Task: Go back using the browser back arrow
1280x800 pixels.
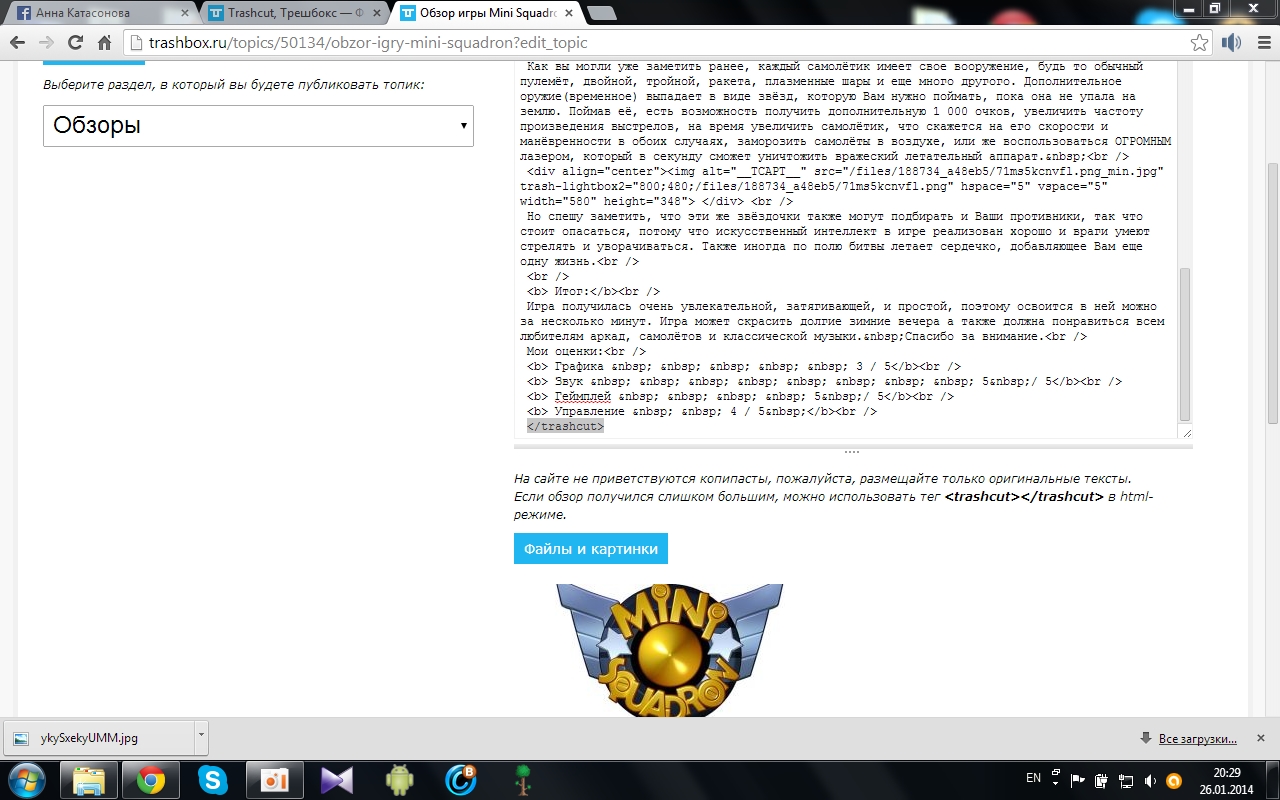Action: pyautogui.click(x=17, y=43)
